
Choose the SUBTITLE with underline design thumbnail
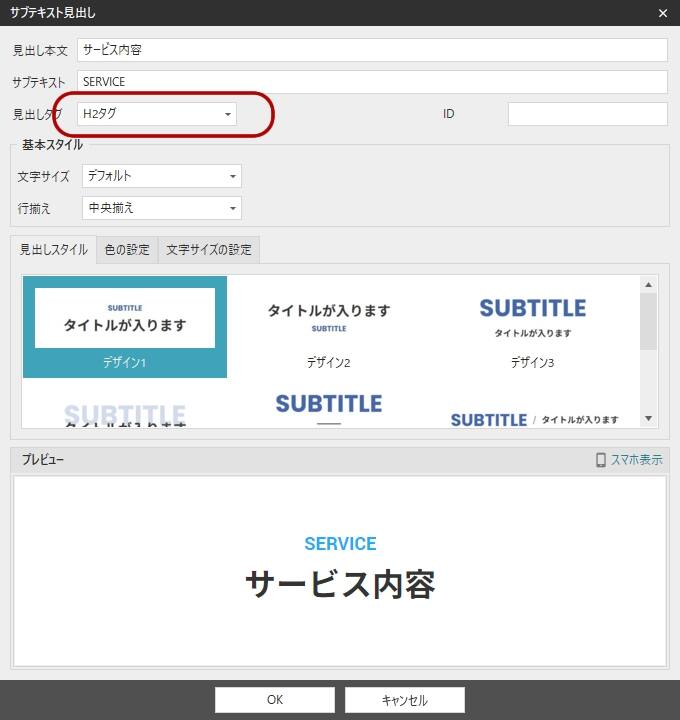click(x=328, y=408)
